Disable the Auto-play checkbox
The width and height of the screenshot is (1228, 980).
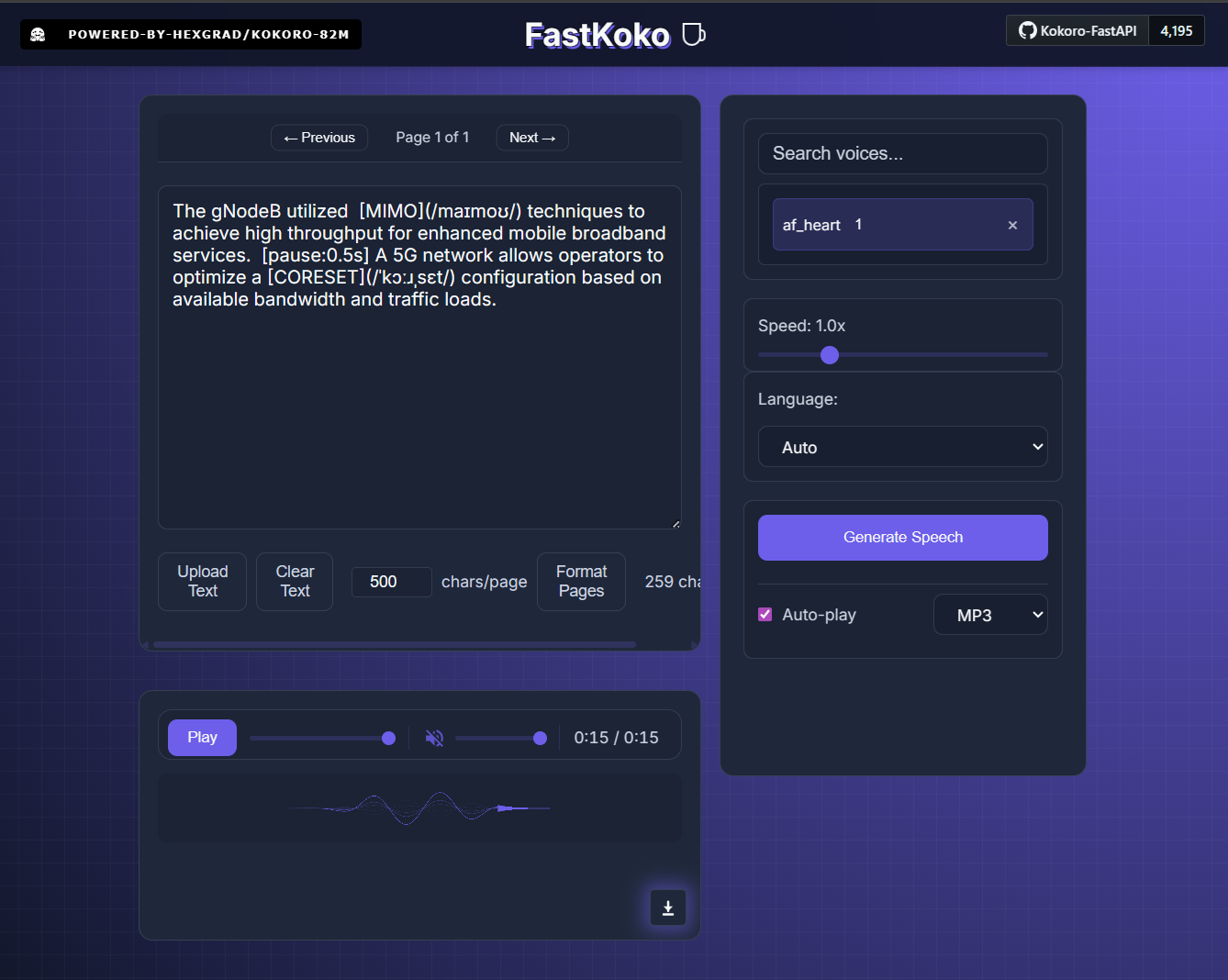pyautogui.click(x=765, y=614)
